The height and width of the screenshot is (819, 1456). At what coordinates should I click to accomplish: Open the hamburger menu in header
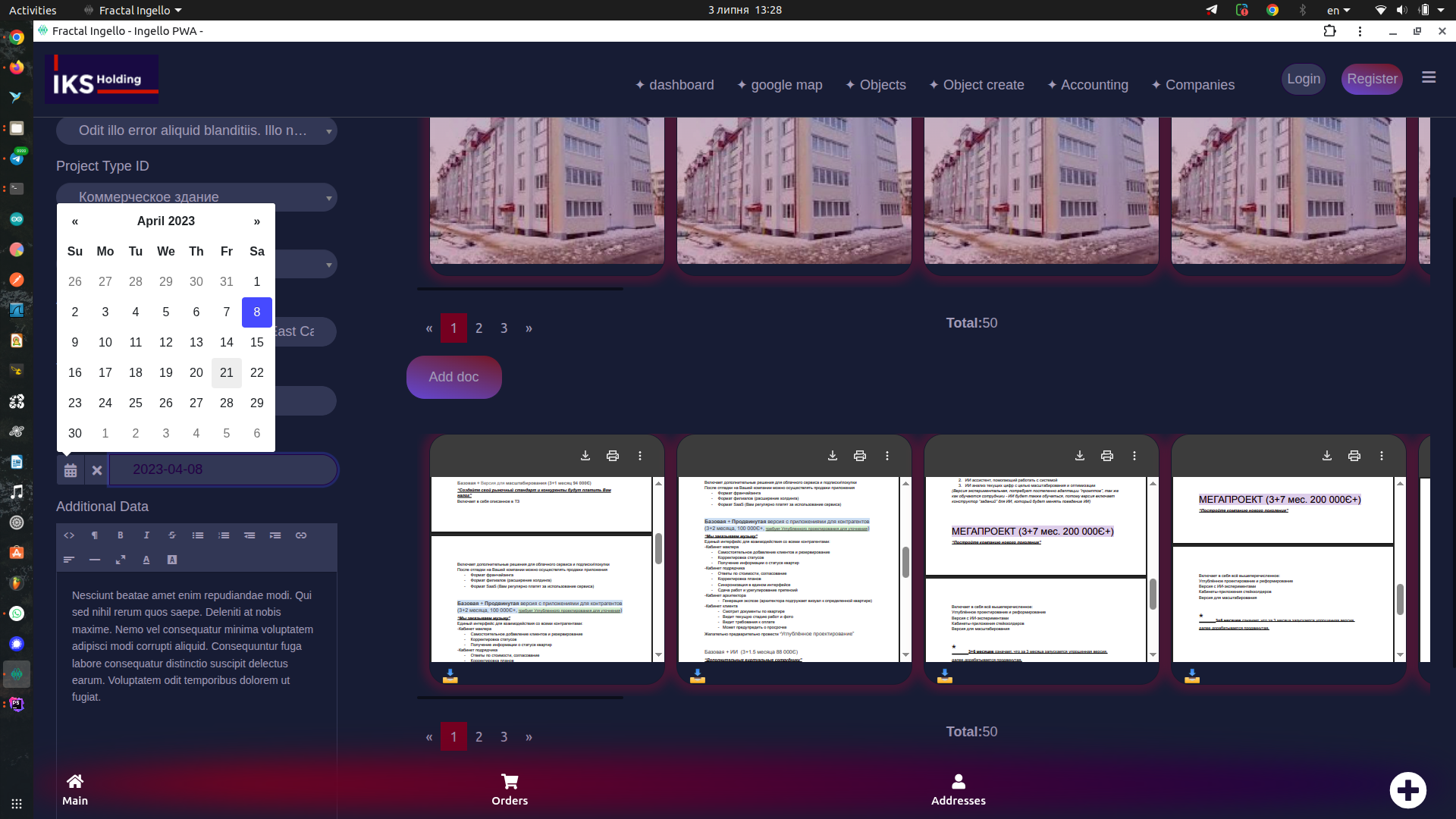[x=1429, y=77]
